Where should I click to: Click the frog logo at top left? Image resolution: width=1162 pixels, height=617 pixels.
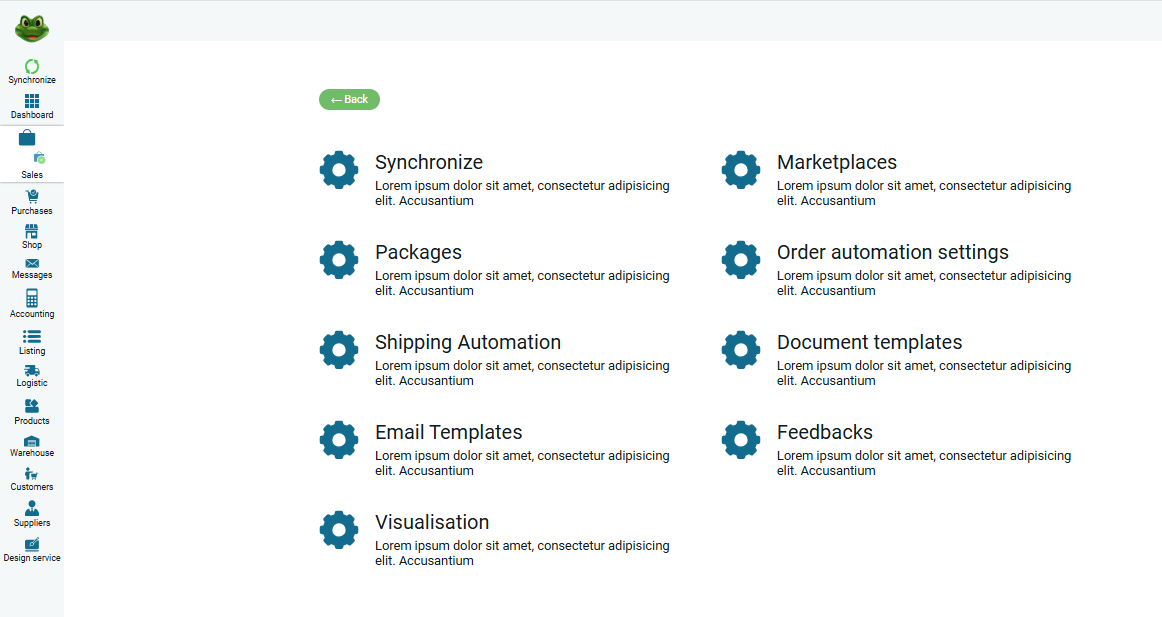click(x=32, y=27)
